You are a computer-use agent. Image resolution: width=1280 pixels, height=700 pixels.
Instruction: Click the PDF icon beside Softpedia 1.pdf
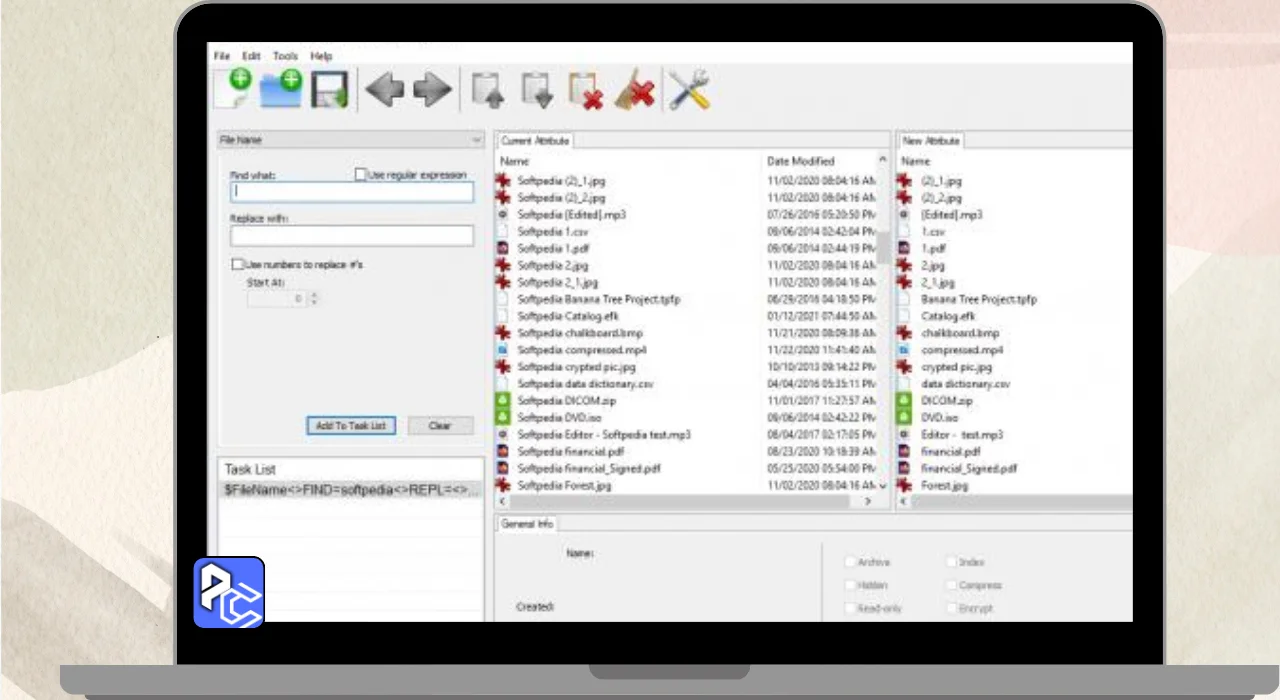click(503, 248)
